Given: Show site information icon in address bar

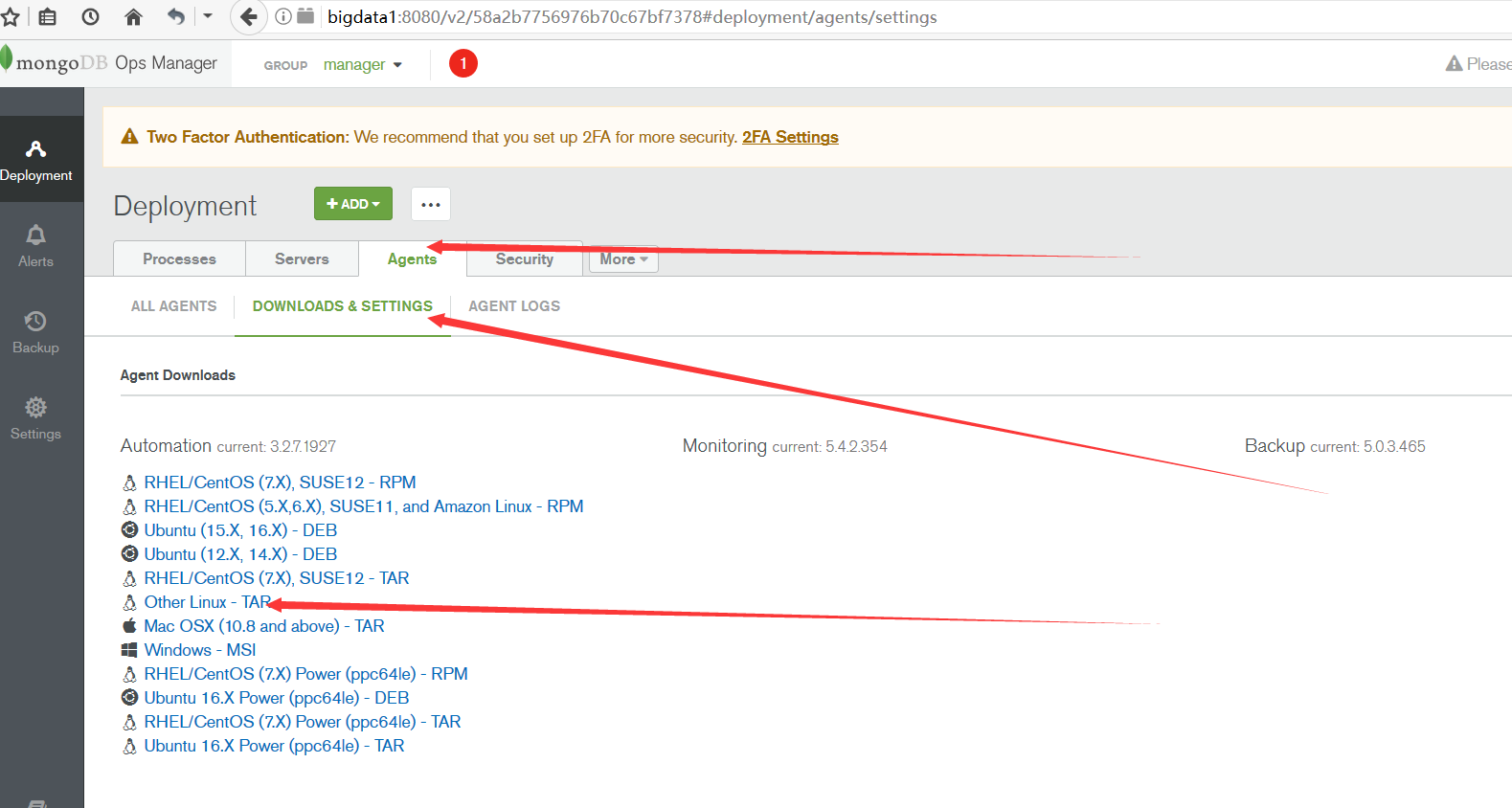Looking at the screenshot, I should click(x=283, y=16).
